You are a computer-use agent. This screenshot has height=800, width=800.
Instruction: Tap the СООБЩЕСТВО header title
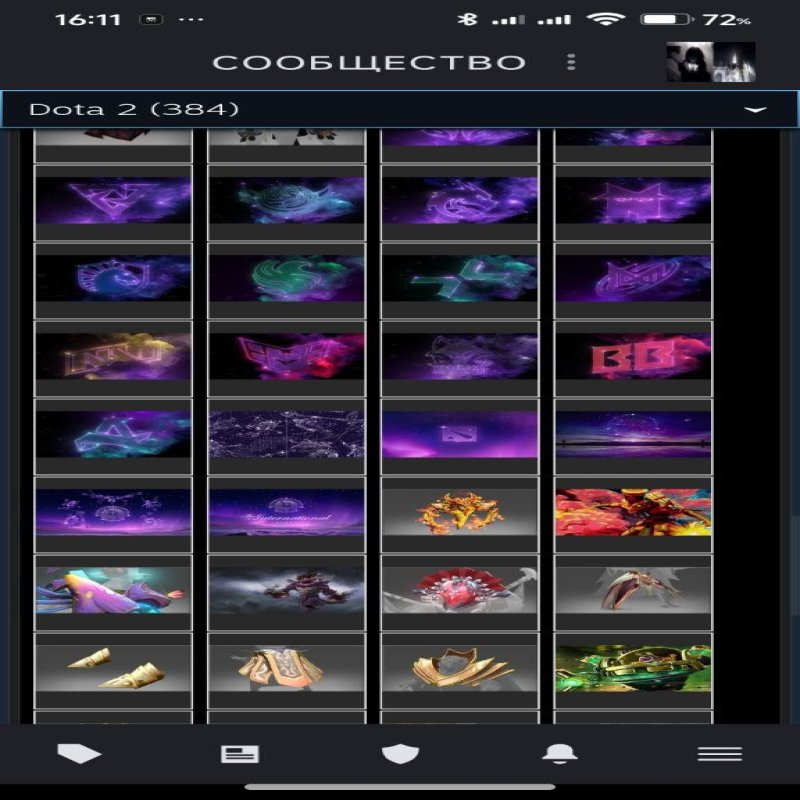point(369,62)
